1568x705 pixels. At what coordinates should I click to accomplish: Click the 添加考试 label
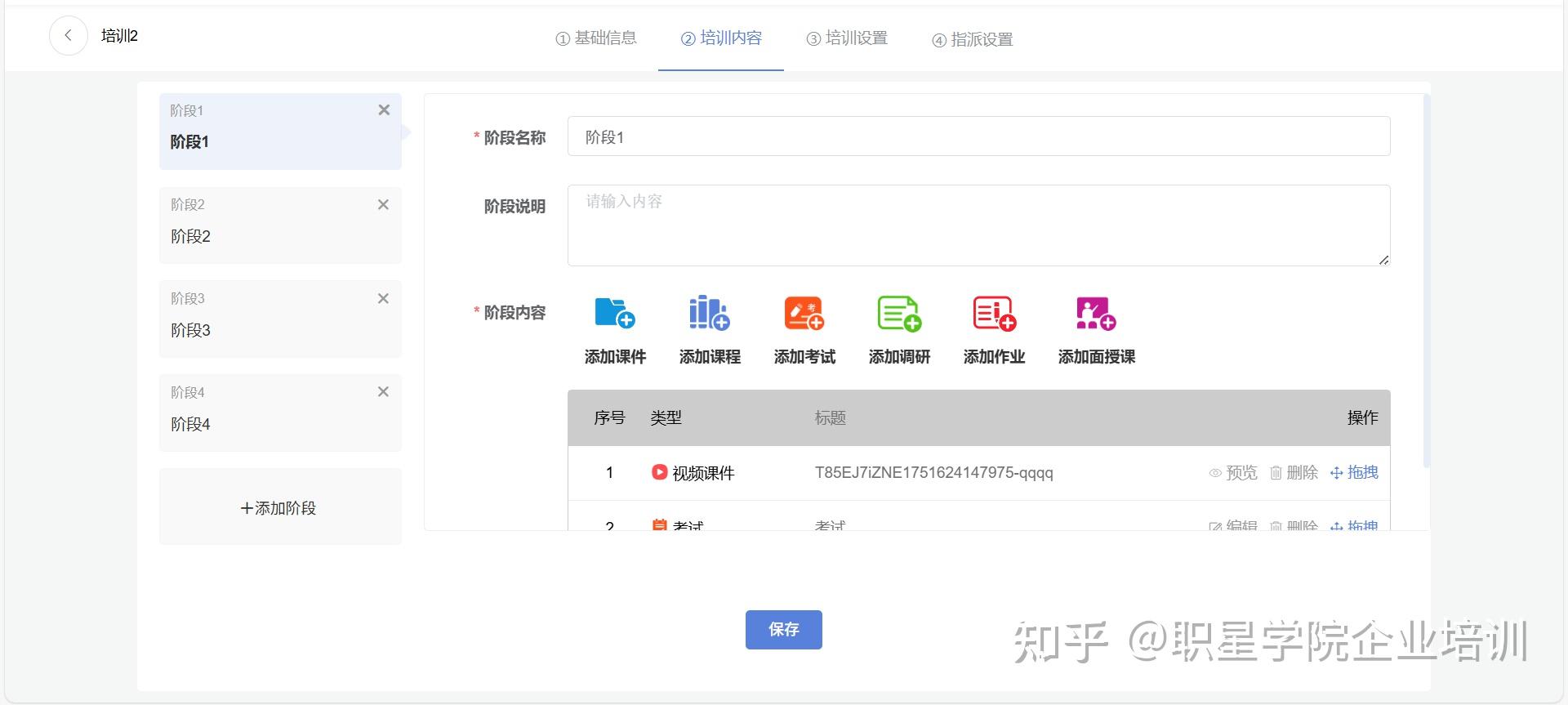(x=804, y=357)
